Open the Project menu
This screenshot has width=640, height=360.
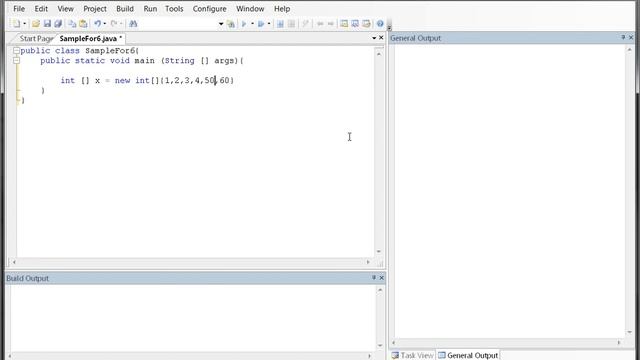click(x=95, y=9)
